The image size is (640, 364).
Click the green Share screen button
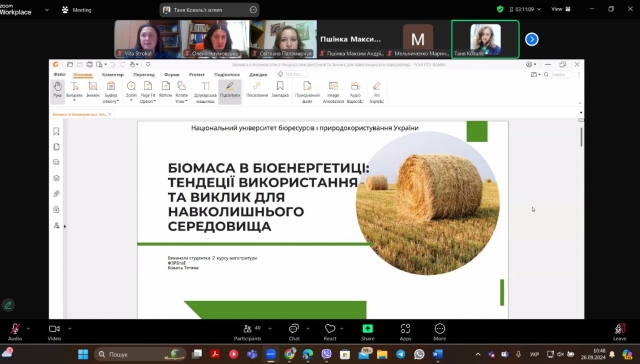point(367,332)
